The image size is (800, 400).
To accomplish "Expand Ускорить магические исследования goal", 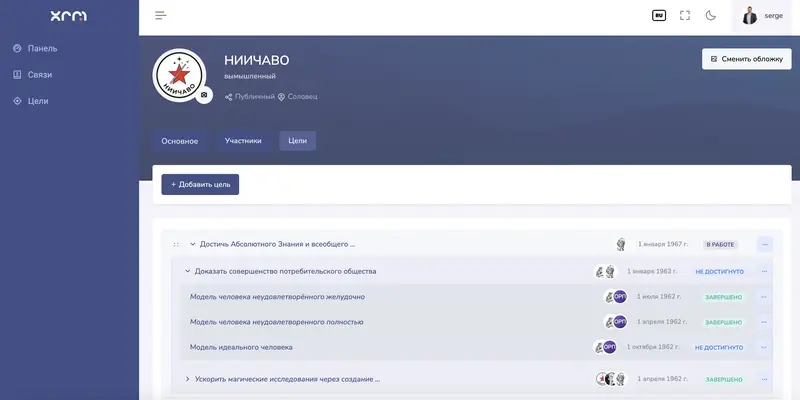I will (187, 379).
